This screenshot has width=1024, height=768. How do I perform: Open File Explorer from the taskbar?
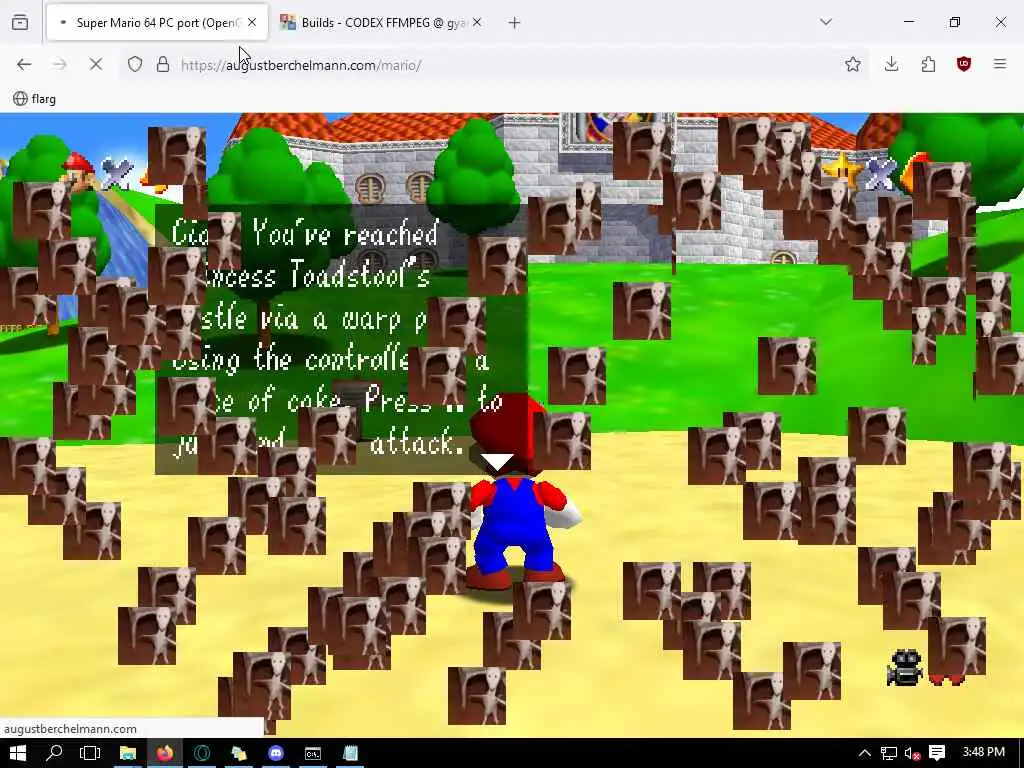(128, 753)
